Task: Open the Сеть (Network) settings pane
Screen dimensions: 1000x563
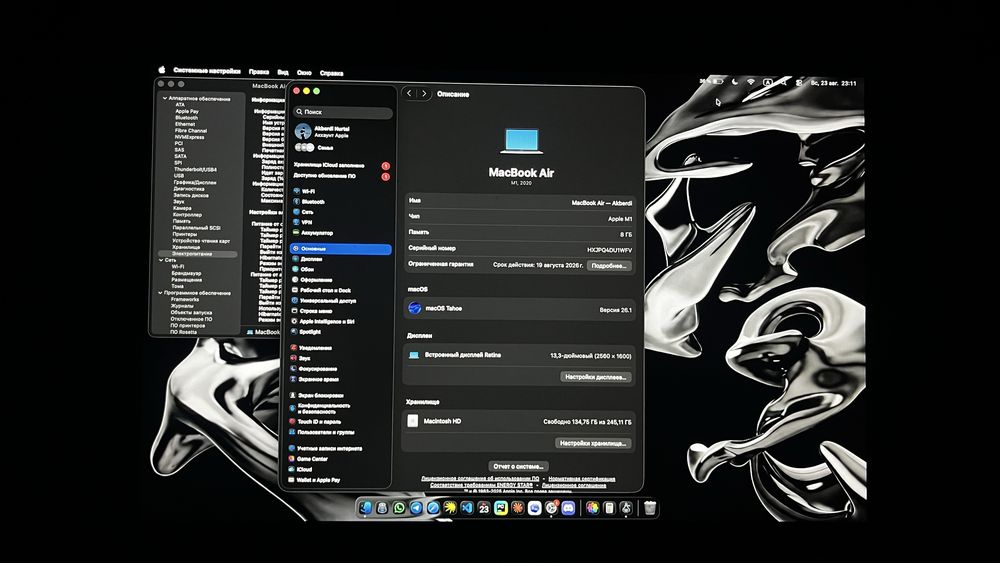Action: point(304,212)
